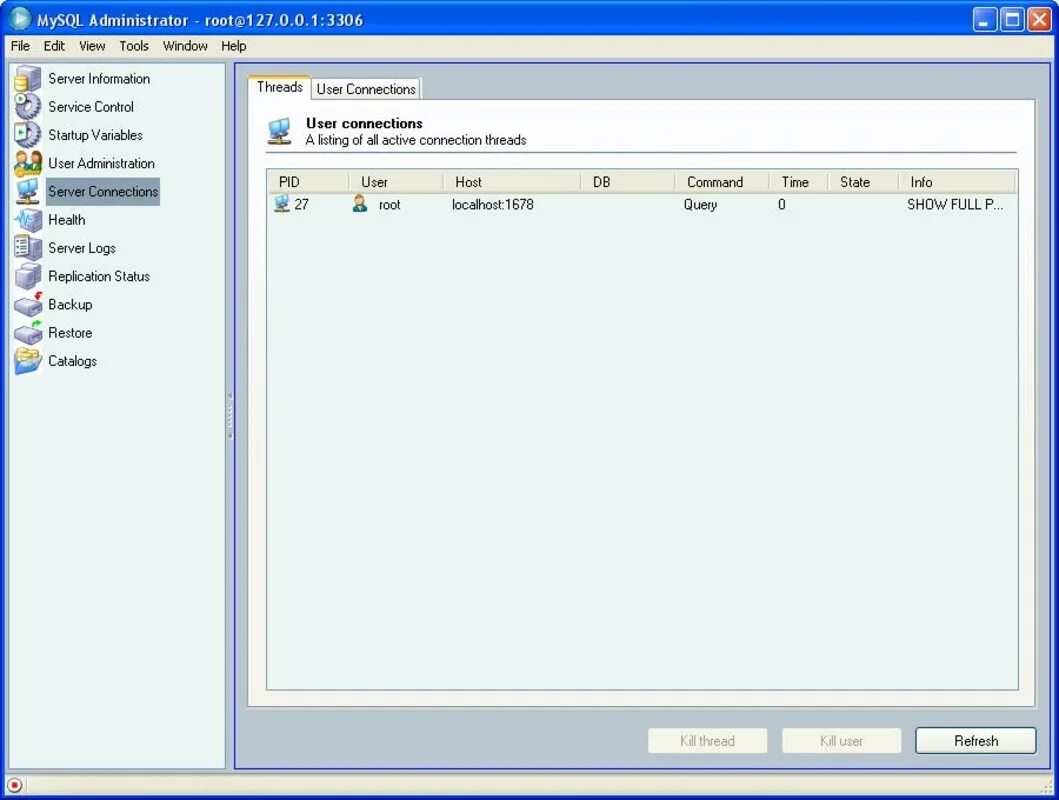The height and width of the screenshot is (800, 1059).
Task: Click the sidebar splitter collapse handle
Action: [x=230, y=416]
